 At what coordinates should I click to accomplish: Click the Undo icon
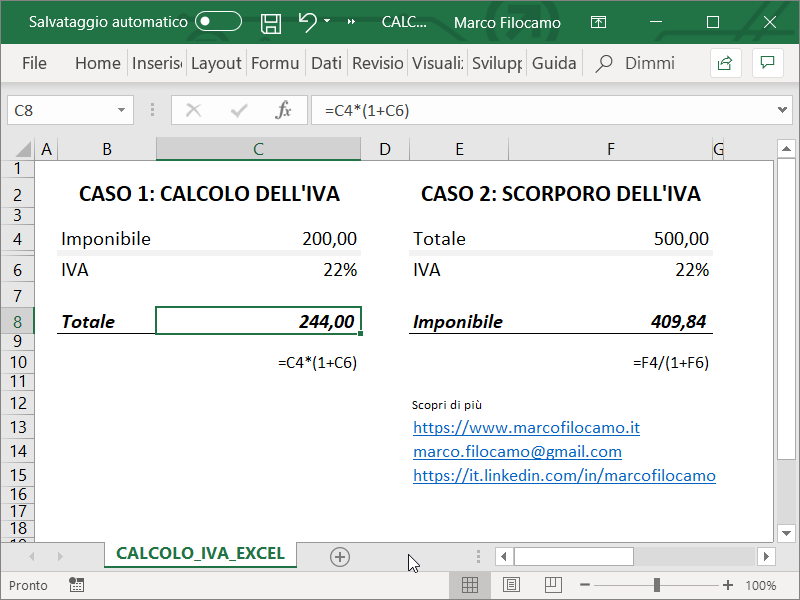[x=305, y=22]
